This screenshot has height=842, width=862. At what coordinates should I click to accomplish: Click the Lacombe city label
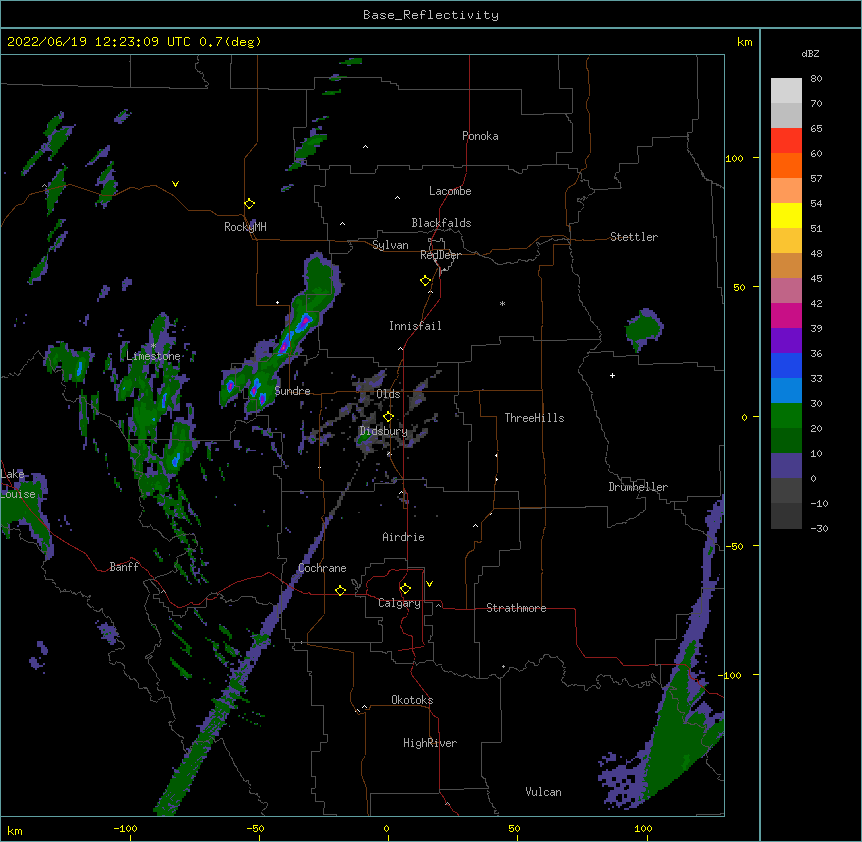(450, 191)
